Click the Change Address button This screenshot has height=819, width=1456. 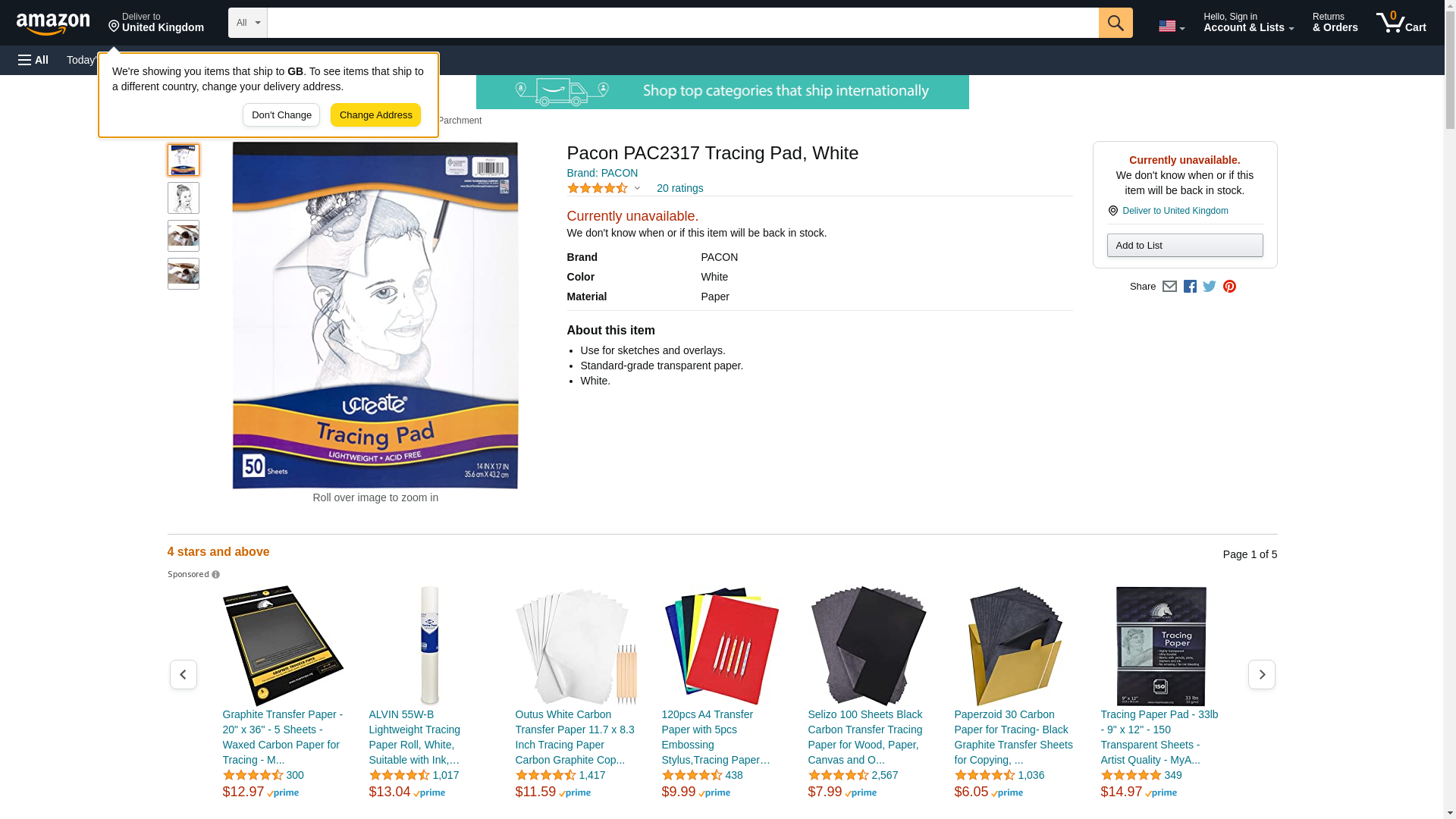coord(376,115)
